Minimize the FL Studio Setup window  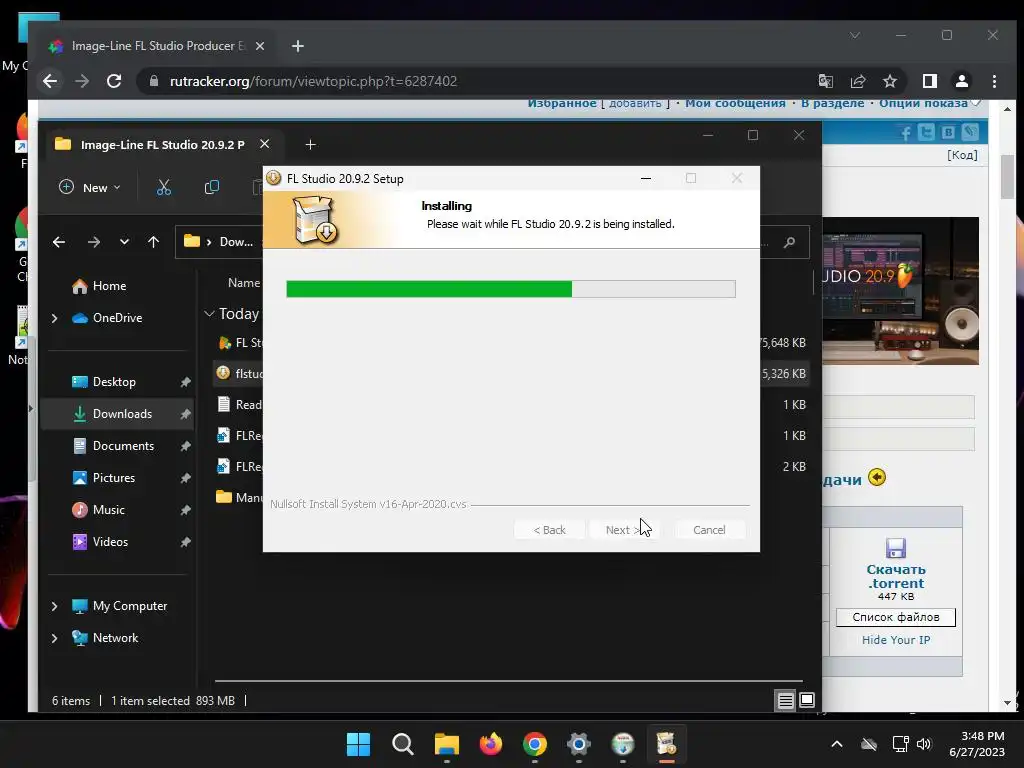646,178
